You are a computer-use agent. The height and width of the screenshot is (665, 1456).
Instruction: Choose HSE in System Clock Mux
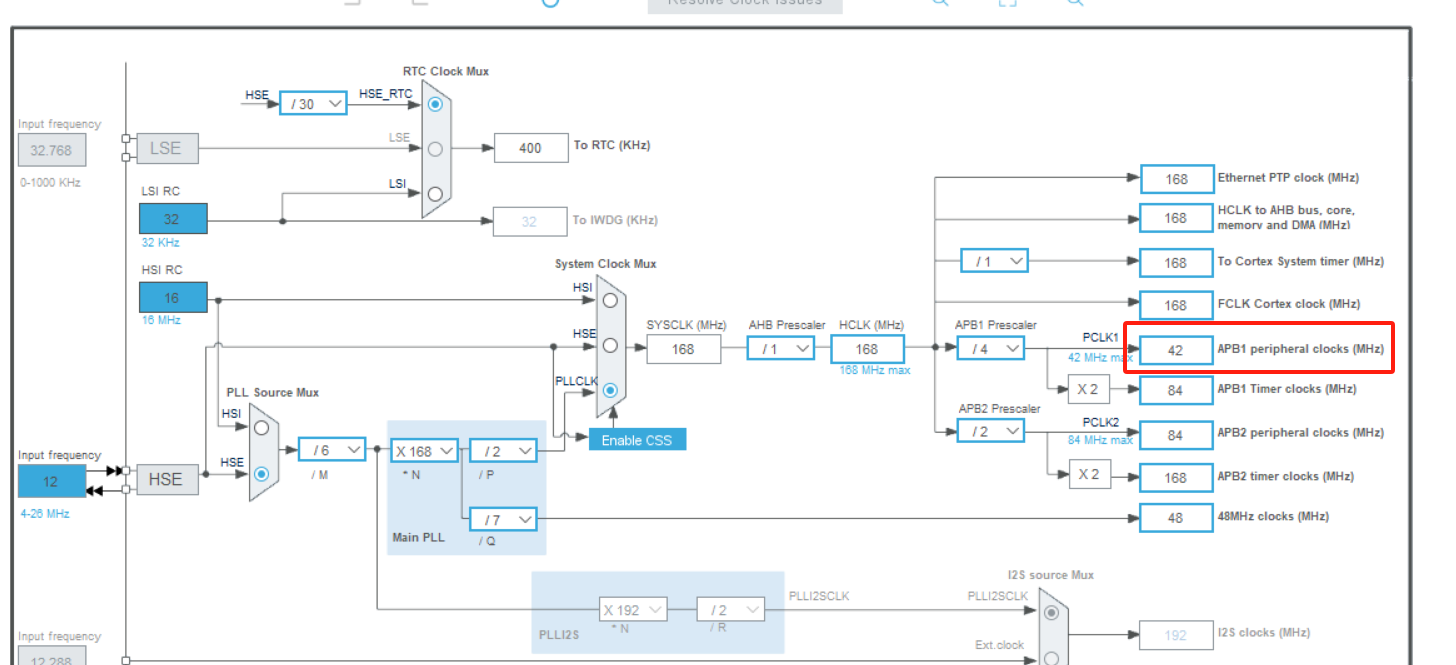610,346
